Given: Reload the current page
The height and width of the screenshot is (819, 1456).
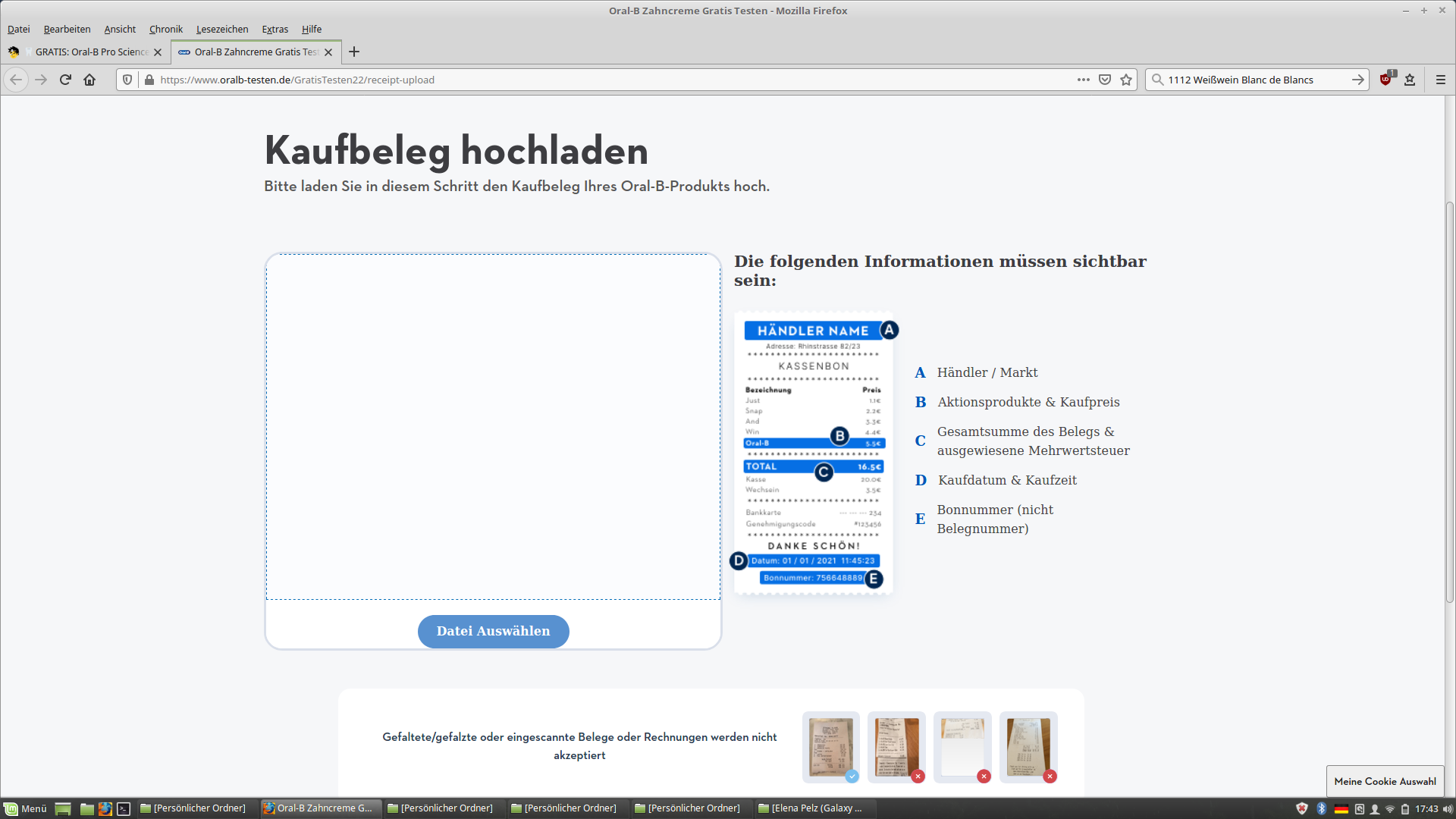Looking at the screenshot, I should (65, 80).
